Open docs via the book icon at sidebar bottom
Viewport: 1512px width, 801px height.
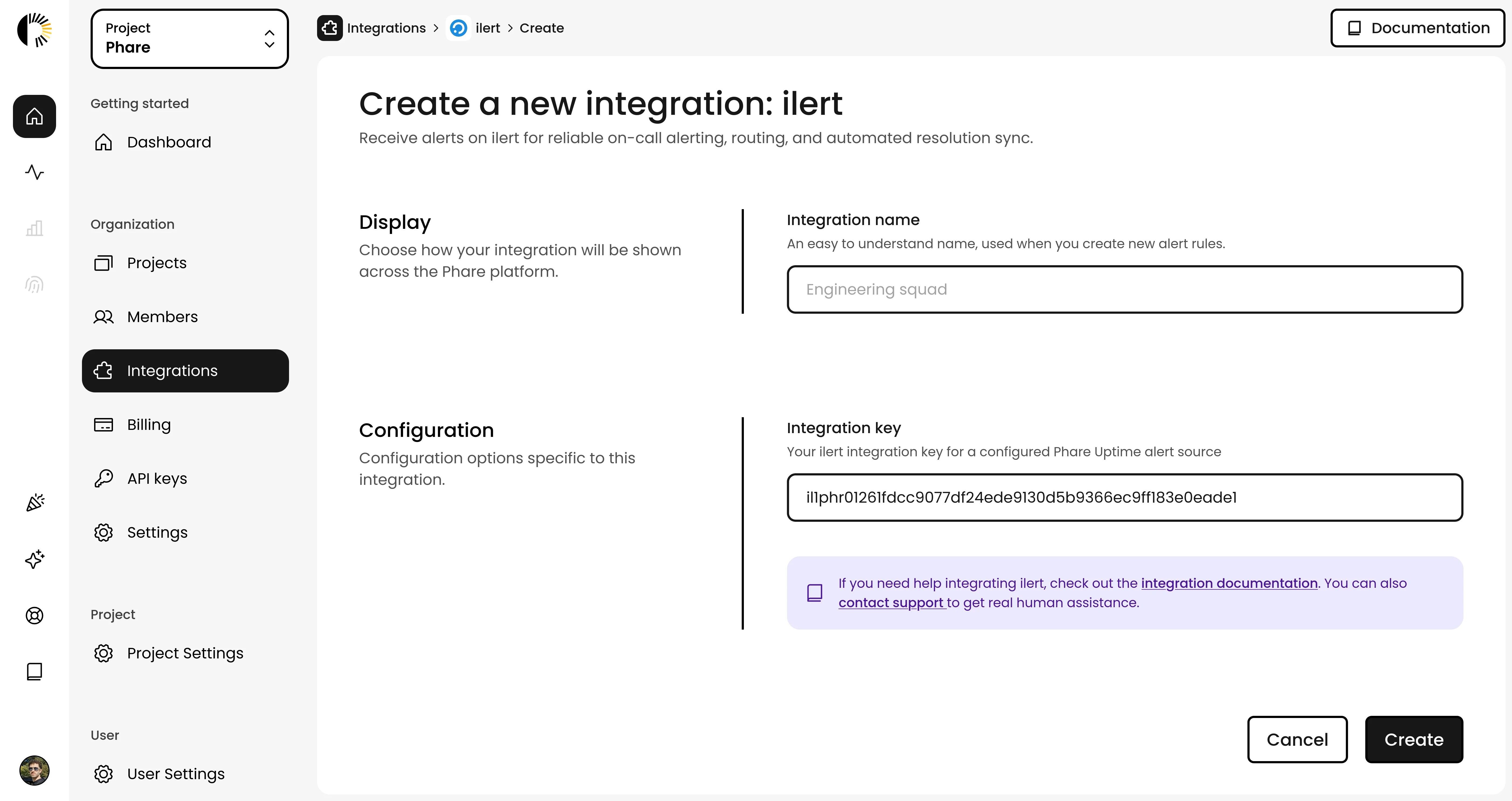(x=34, y=671)
